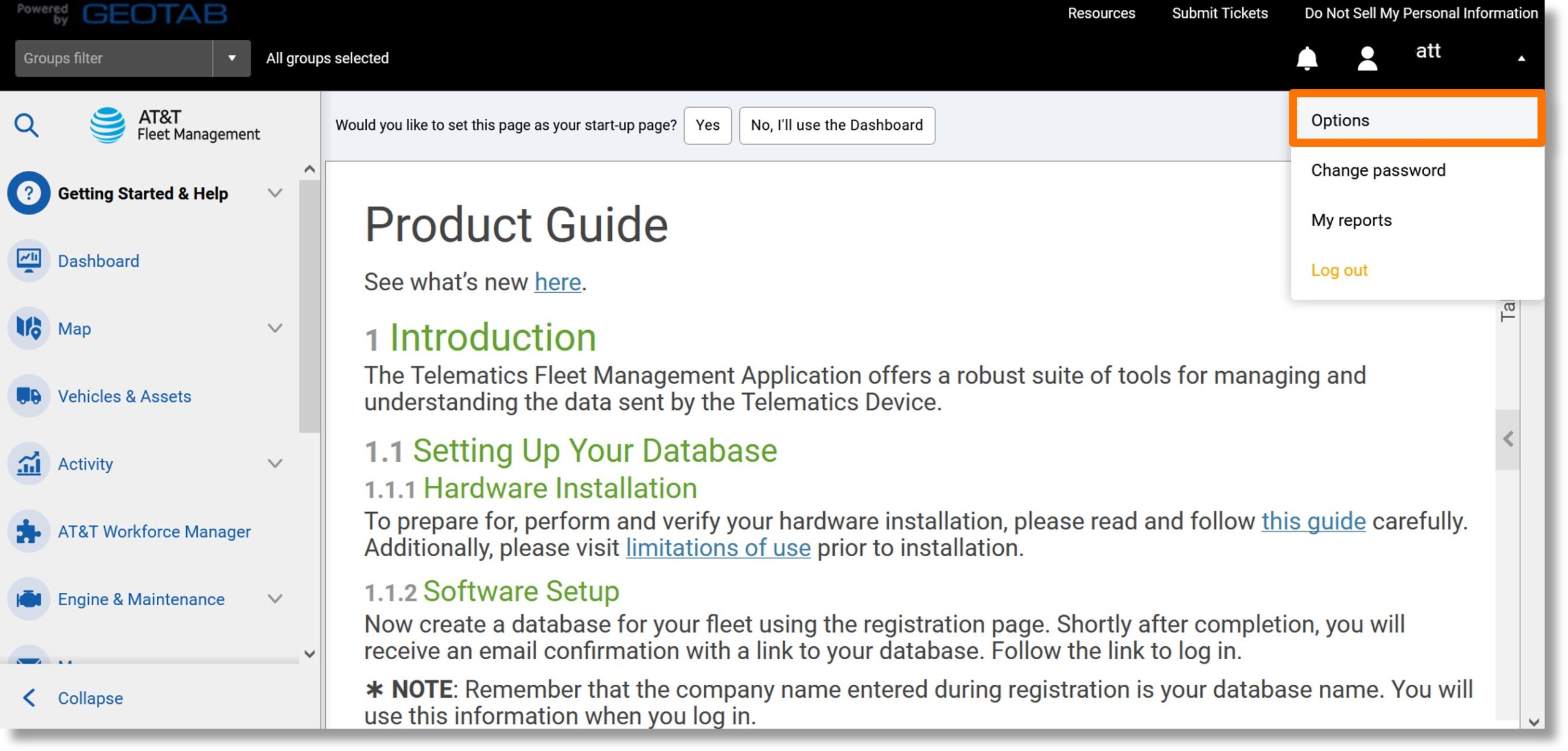Click the sidebar vertical scrollbar thumb

pos(309,306)
